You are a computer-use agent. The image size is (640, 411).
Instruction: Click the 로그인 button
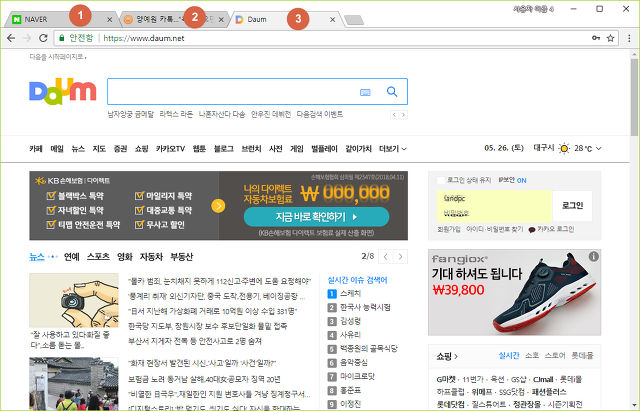click(x=572, y=206)
